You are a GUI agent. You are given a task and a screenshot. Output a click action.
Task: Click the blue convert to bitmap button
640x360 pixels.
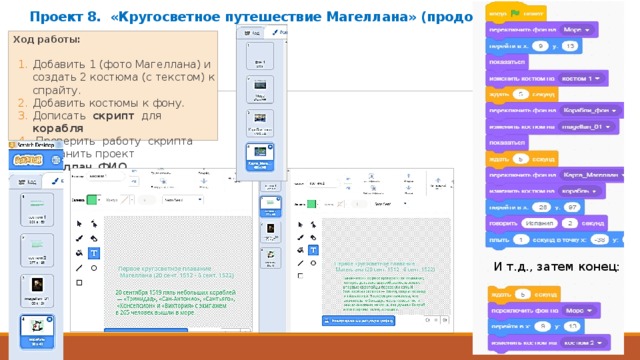[358, 321]
